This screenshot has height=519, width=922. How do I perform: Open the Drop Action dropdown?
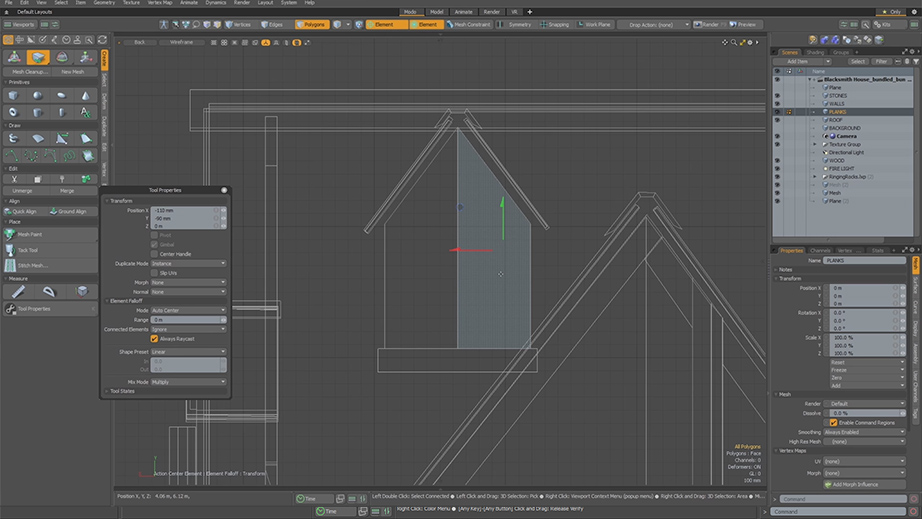pos(653,24)
